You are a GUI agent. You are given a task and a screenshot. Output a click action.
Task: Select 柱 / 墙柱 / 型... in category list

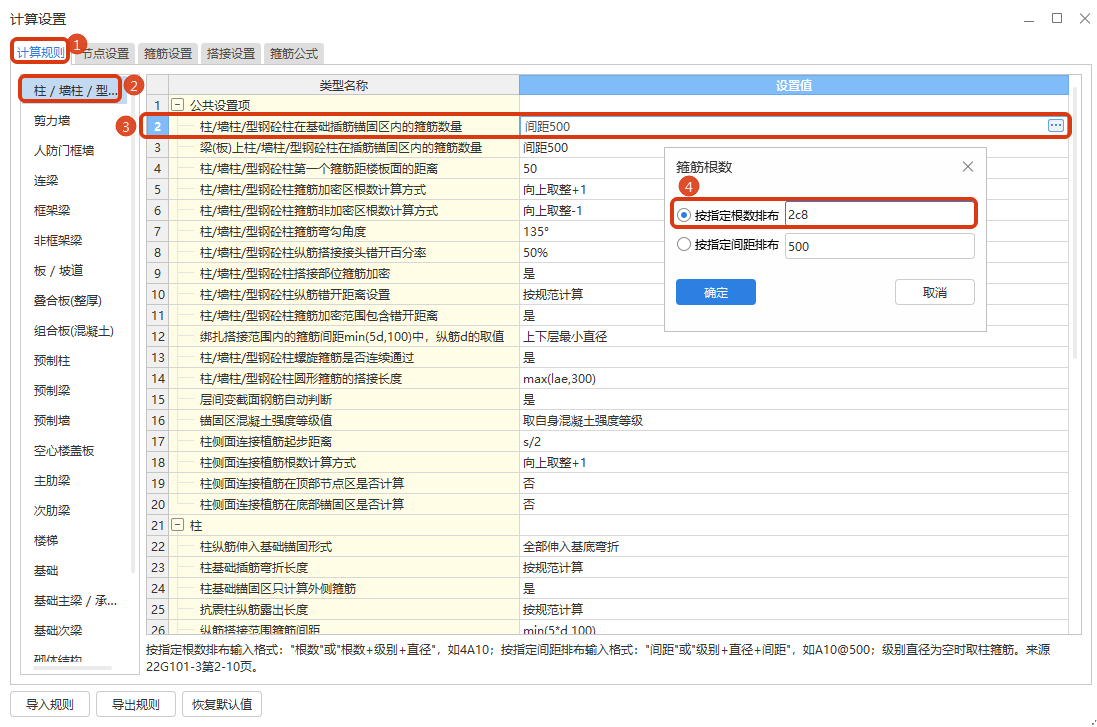(74, 90)
